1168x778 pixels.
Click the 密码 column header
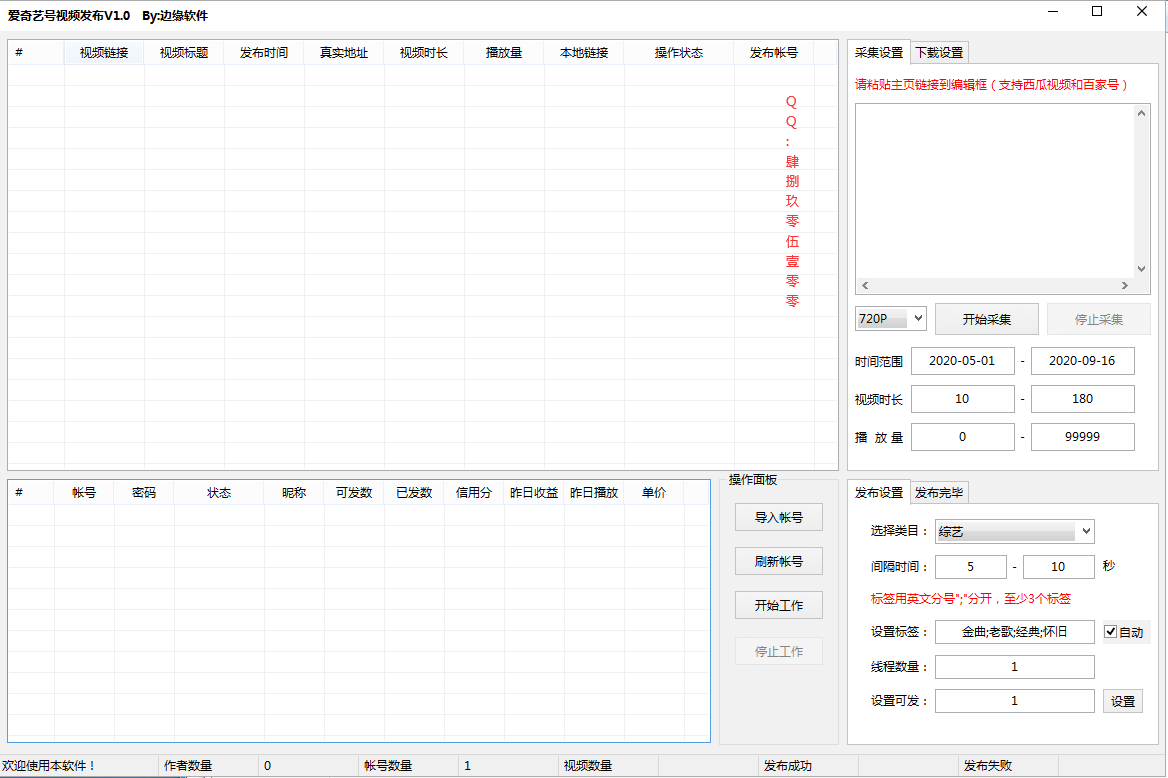(144, 493)
